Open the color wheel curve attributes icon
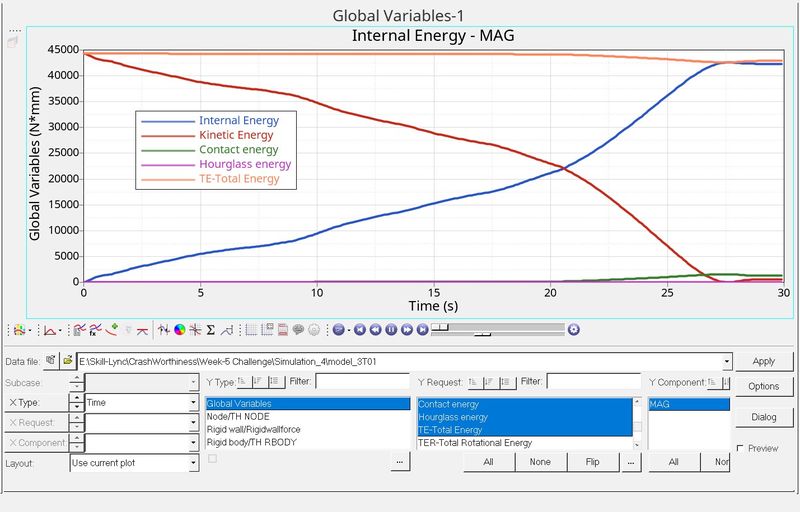Image resolution: width=800 pixels, height=512 pixels. pos(179,330)
